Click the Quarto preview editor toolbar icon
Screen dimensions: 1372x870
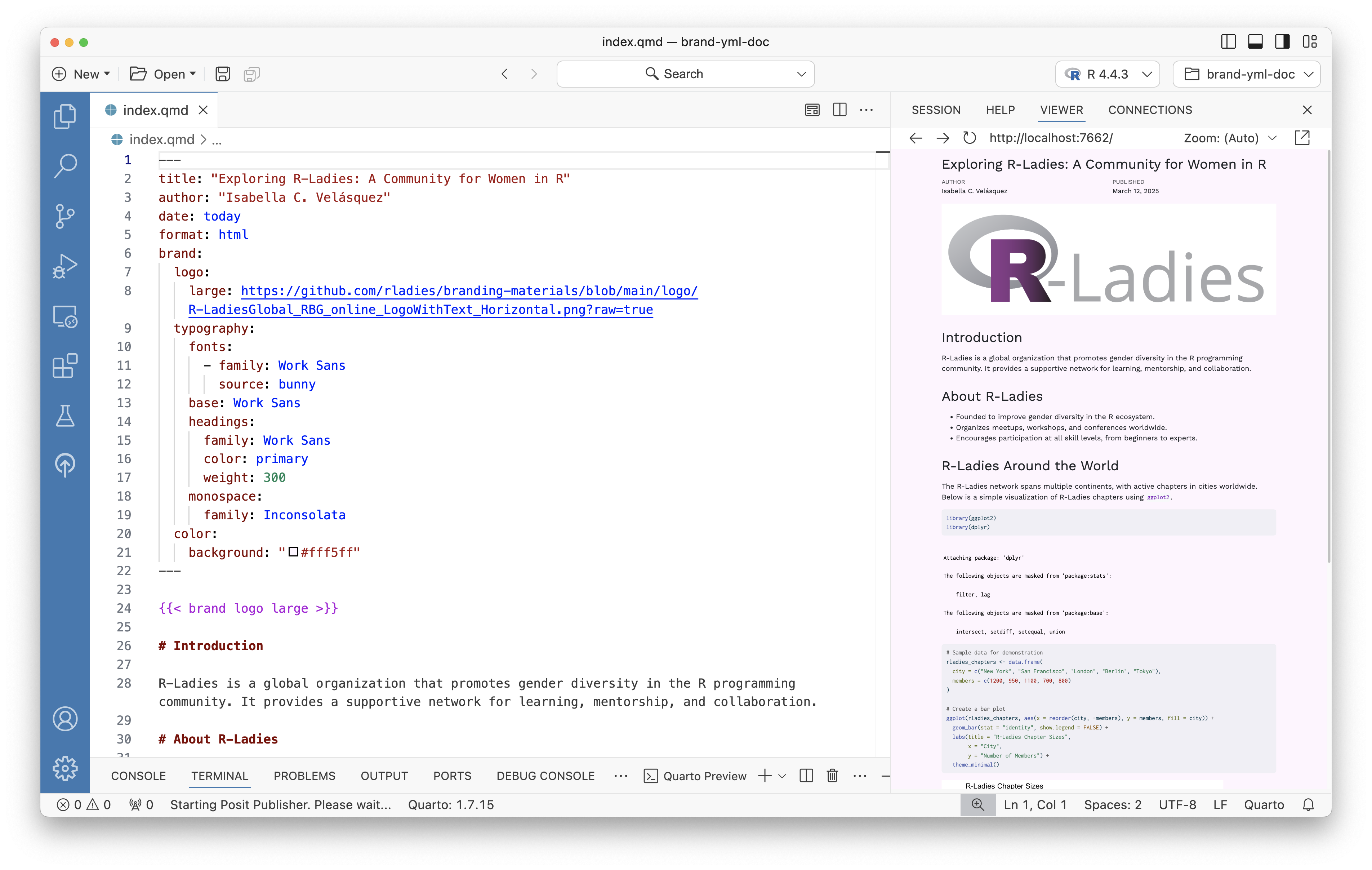812,110
